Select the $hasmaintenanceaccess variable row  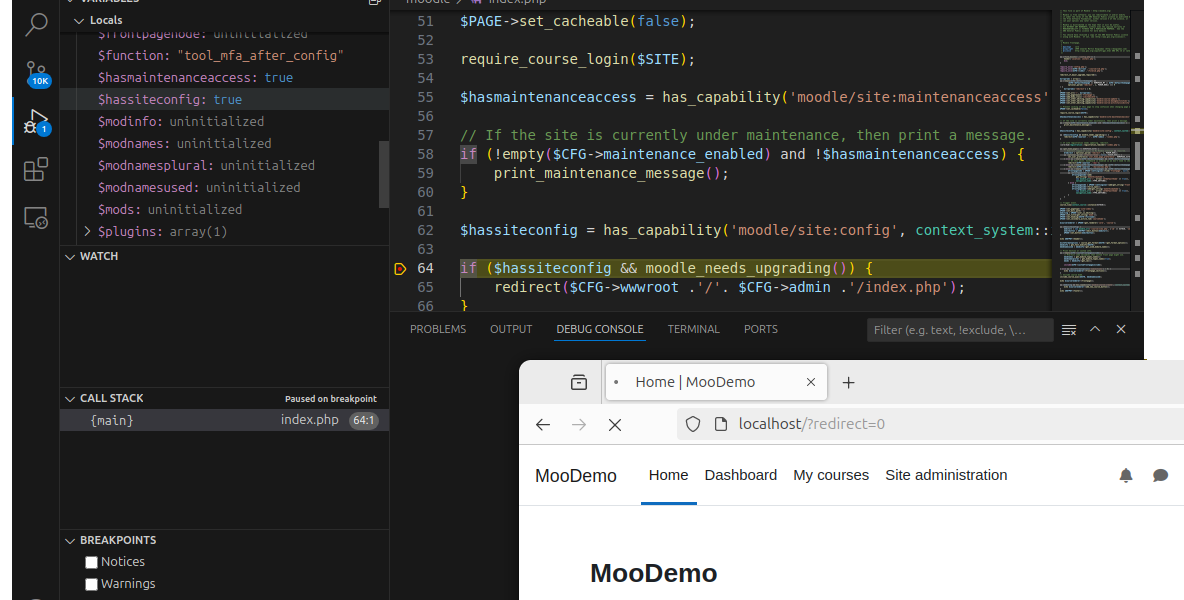point(224,78)
